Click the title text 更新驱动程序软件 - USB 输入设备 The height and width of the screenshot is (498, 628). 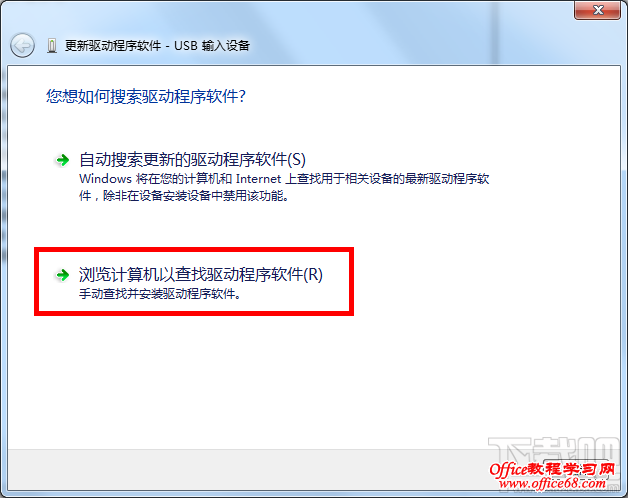tap(157, 46)
